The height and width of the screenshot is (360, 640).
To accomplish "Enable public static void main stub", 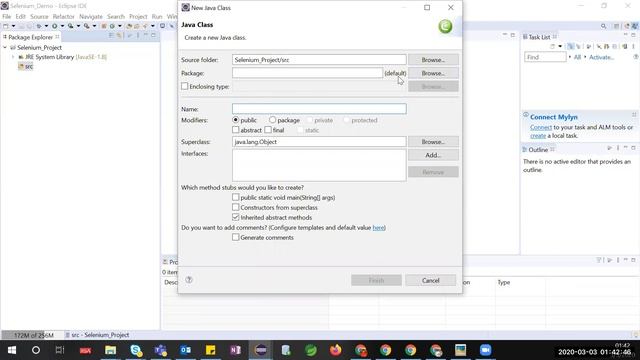I will tap(236, 197).
